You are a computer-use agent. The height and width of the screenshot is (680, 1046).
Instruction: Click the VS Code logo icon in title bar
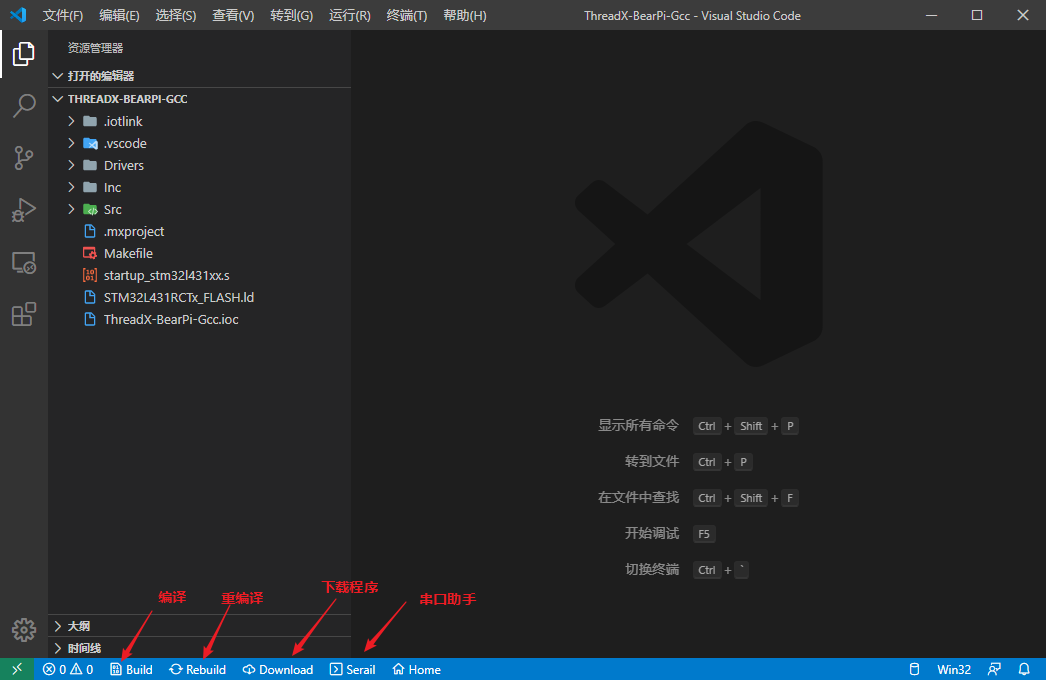pos(18,15)
